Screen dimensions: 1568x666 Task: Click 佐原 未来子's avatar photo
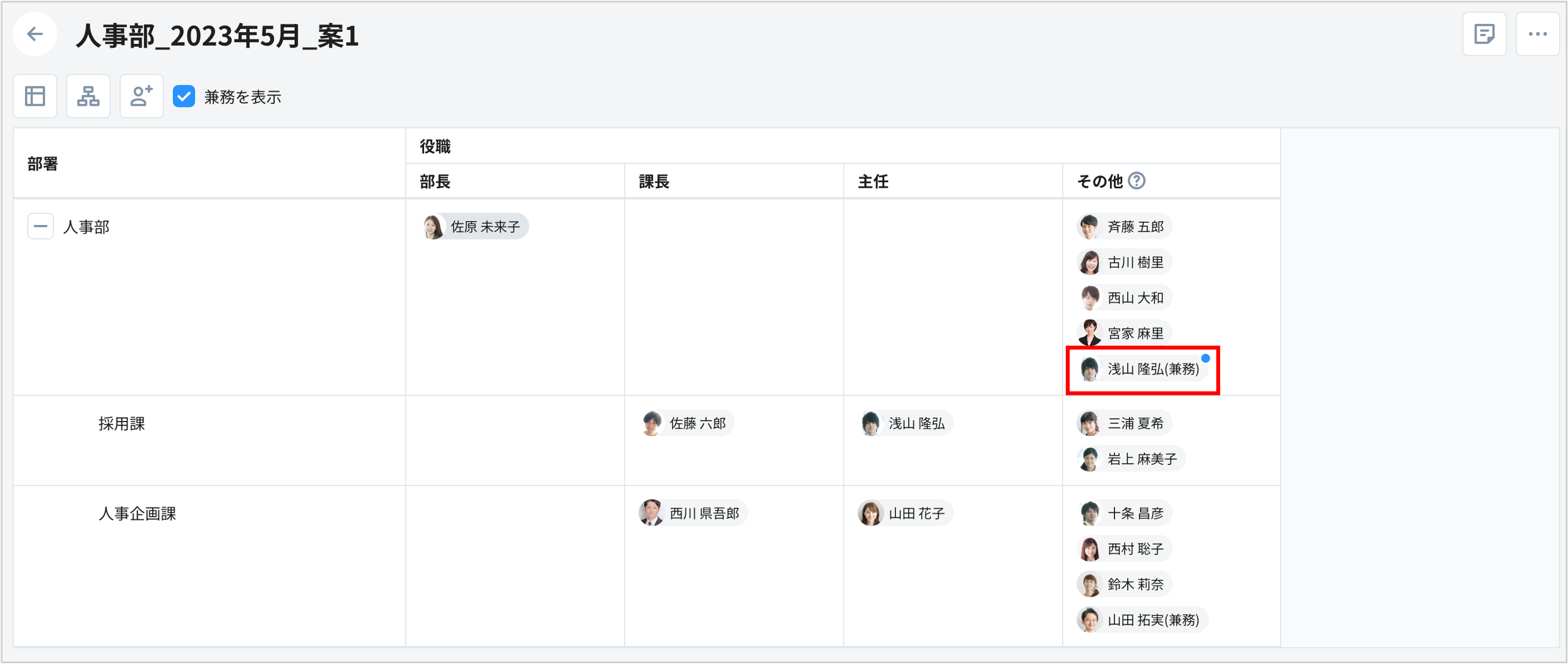433,227
